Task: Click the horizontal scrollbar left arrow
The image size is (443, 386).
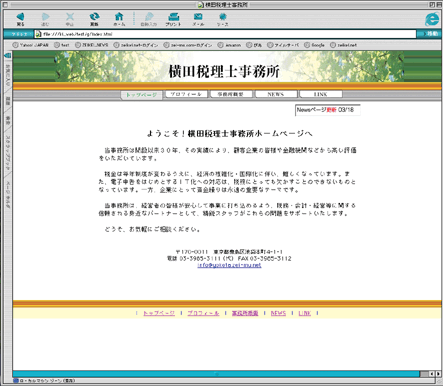Action: tap(432, 374)
